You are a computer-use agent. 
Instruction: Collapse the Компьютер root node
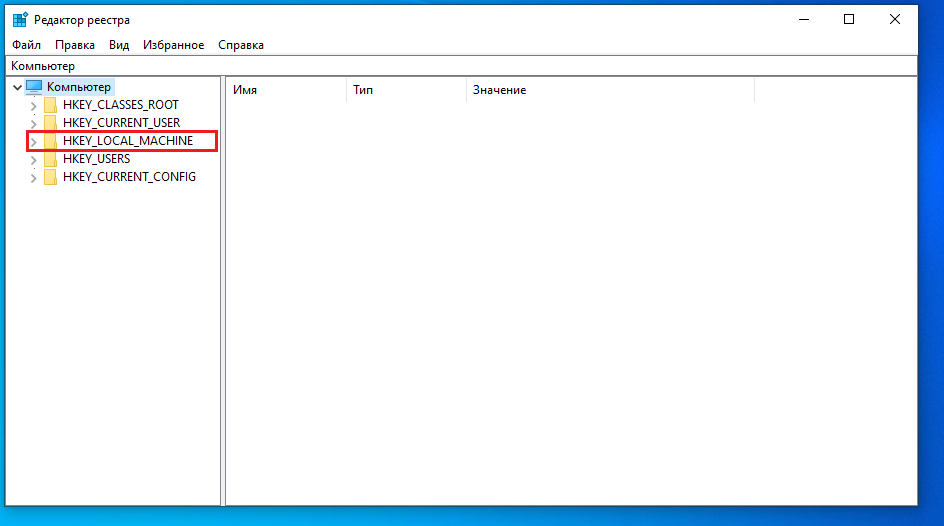pyautogui.click(x=17, y=88)
